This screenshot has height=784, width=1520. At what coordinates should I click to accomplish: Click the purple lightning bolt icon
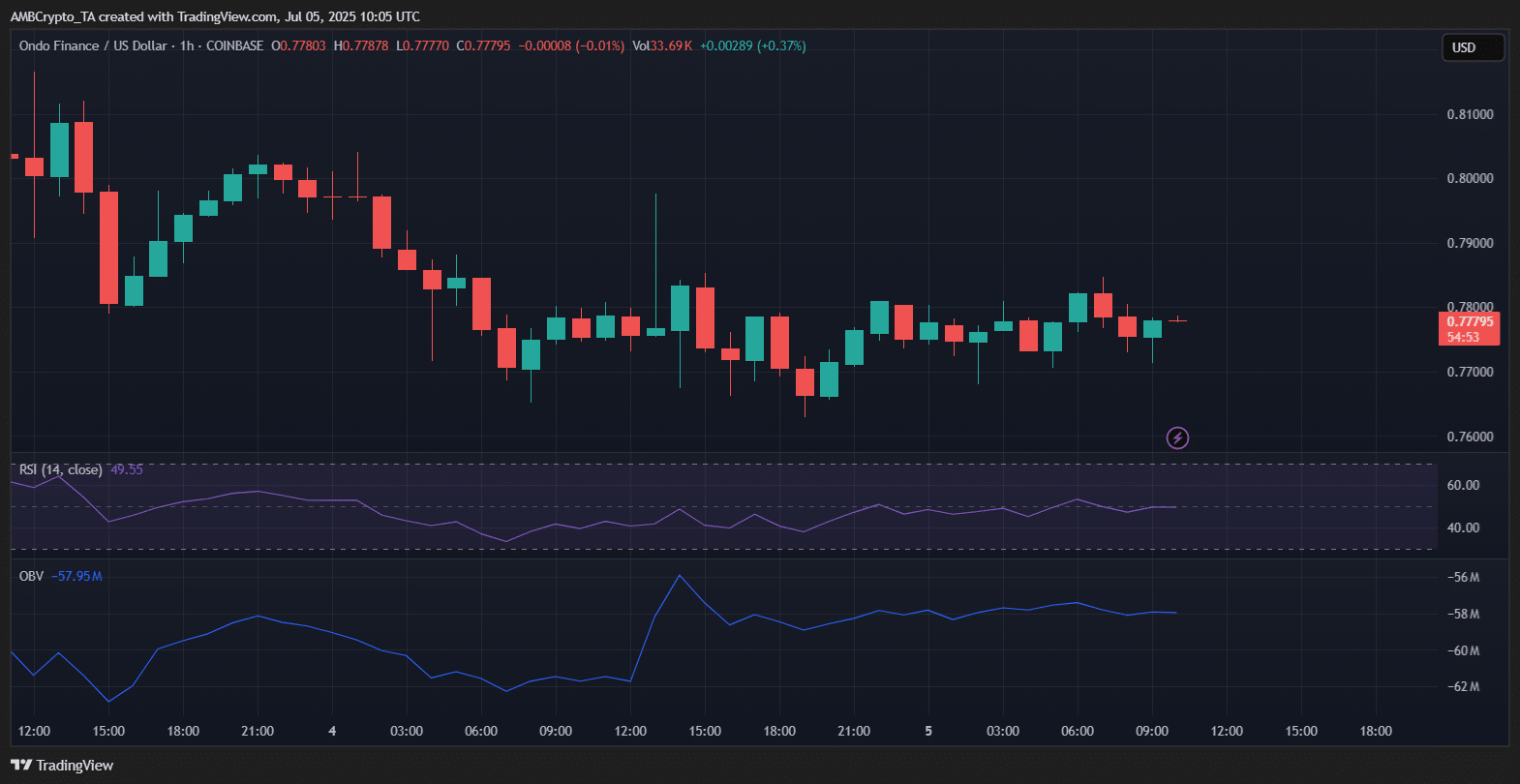click(x=1177, y=438)
